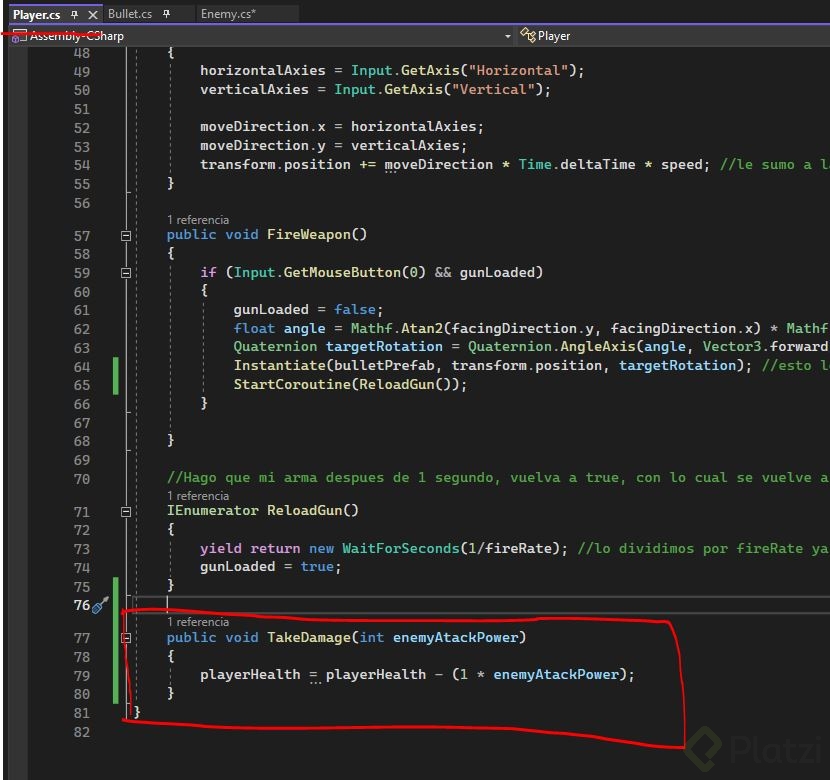
Task: Click on 'verticalAxies' at line 50
Action: [254, 89]
